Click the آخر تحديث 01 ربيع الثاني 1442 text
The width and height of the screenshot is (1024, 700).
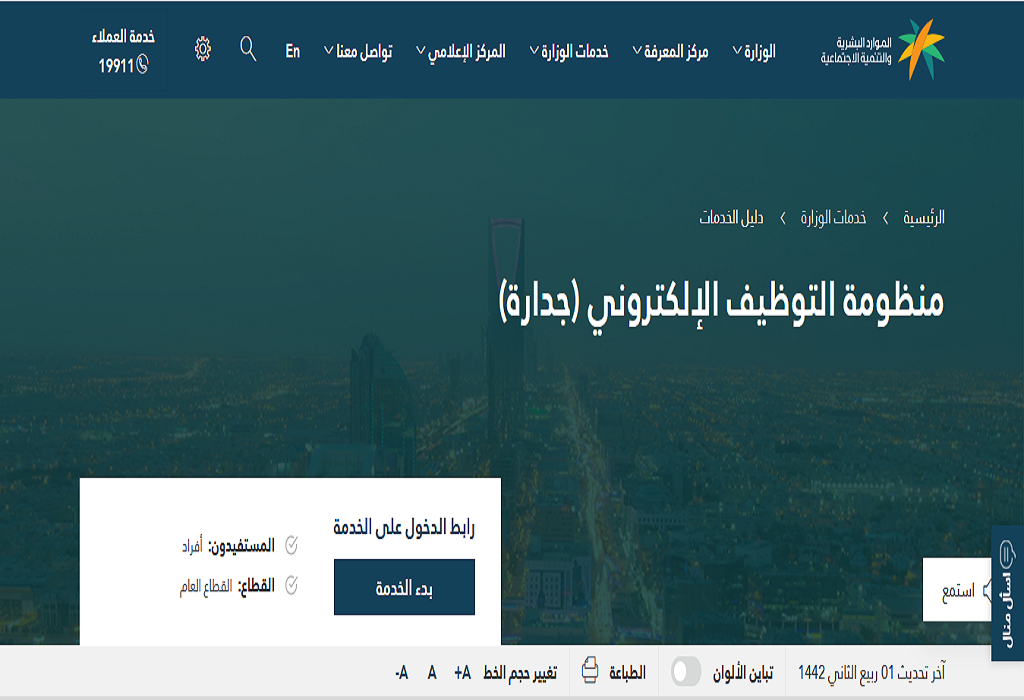(871, 672)
